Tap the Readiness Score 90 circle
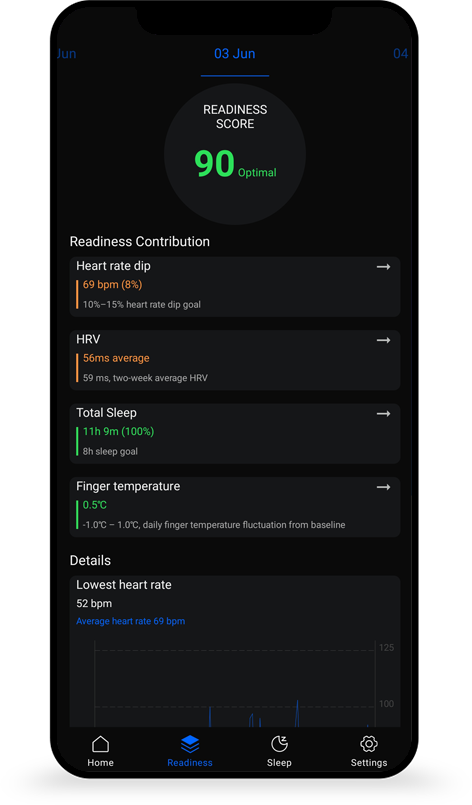The image size is (472, 805). [235, 154]
